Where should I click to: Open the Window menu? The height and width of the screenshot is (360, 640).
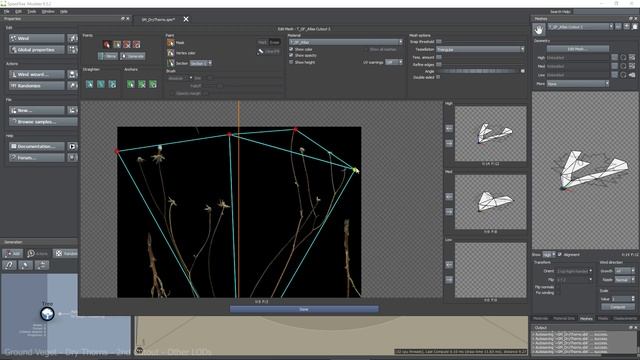click(x=48, y=11)
